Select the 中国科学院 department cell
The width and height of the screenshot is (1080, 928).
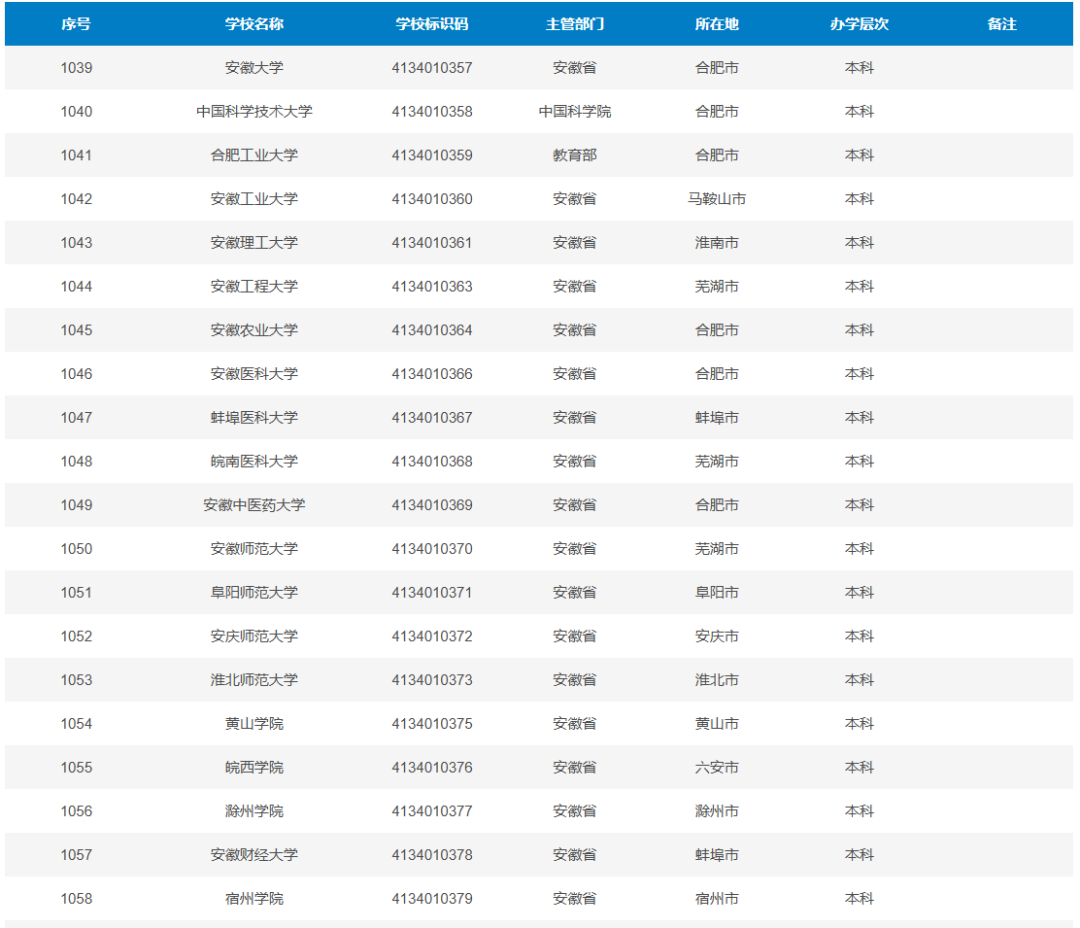[574, 112]
